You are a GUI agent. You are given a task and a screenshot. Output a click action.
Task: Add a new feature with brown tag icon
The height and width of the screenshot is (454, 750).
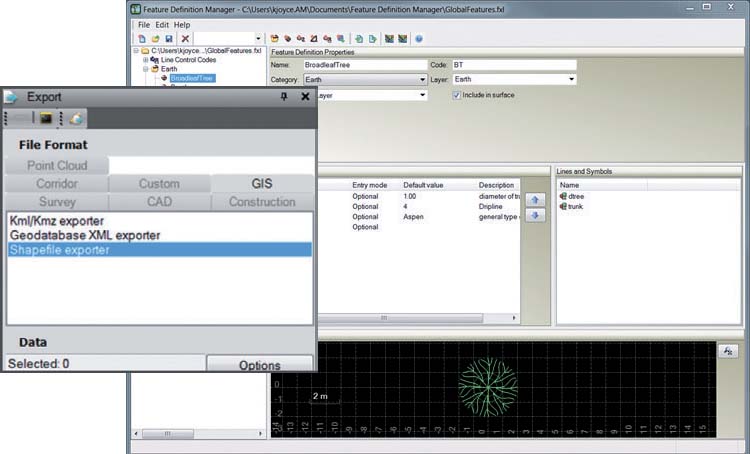click(287, 39)
